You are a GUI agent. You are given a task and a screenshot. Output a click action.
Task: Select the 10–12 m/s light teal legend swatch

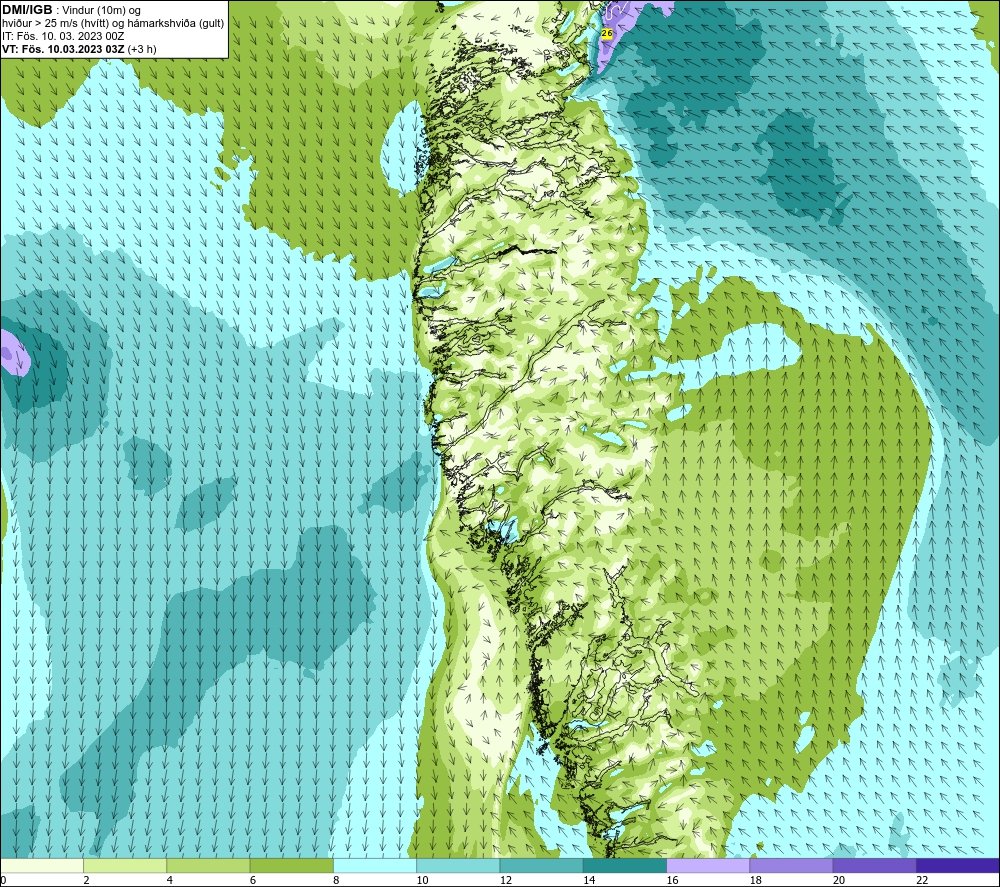pyautogui.click(x=458, y=865)
